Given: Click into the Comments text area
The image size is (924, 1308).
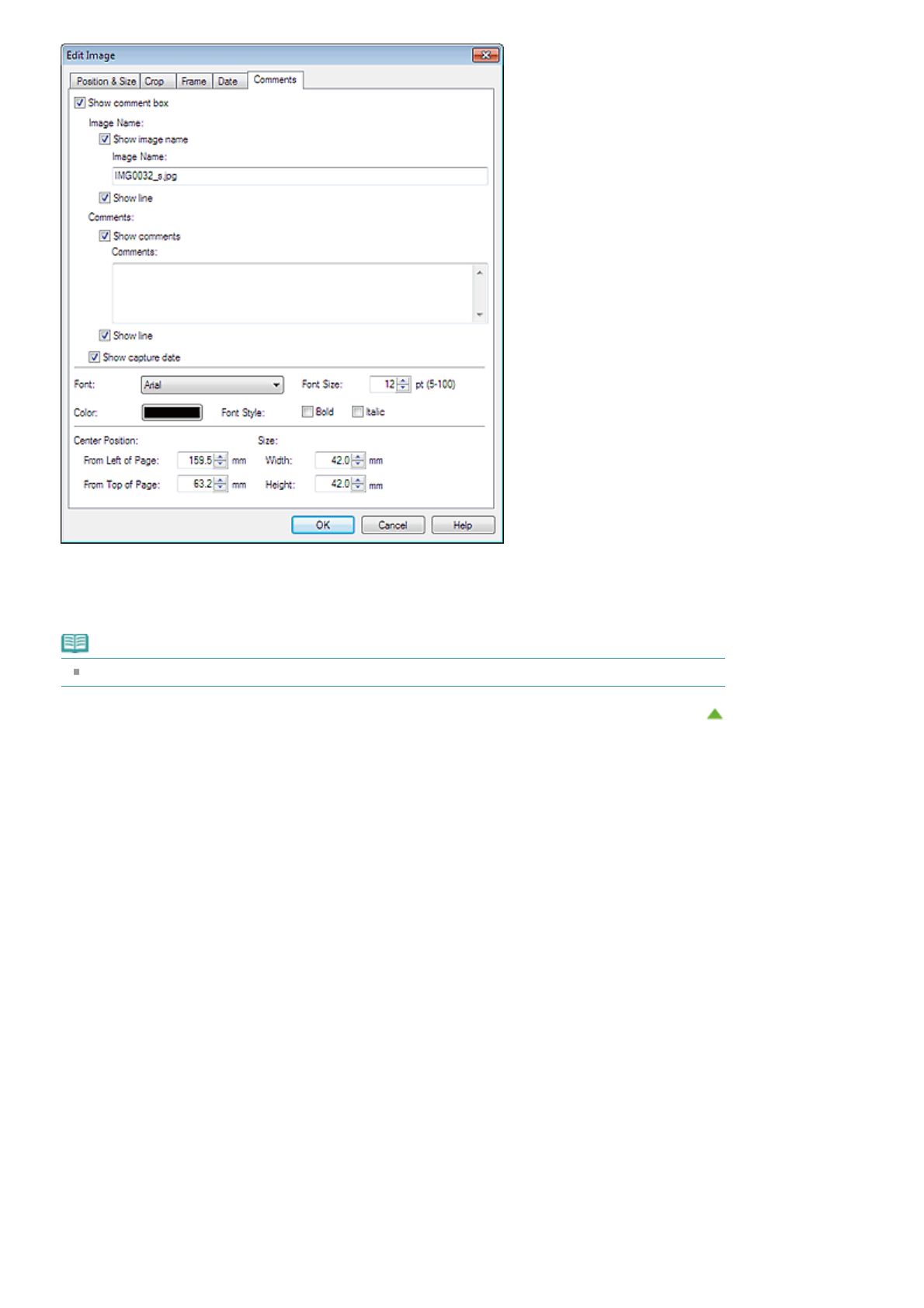Looking at the screenshot, I should 293,293.
